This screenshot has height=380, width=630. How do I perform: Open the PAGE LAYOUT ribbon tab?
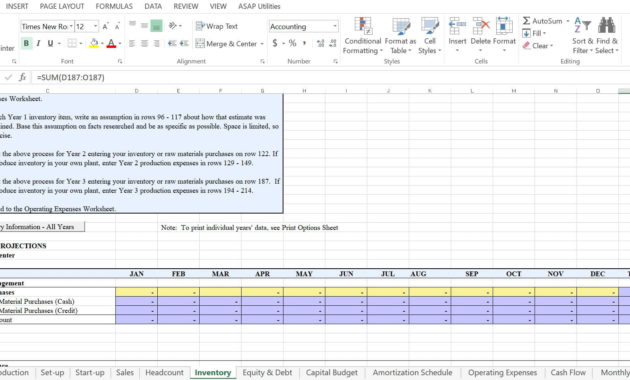click(x=62, y=6)
